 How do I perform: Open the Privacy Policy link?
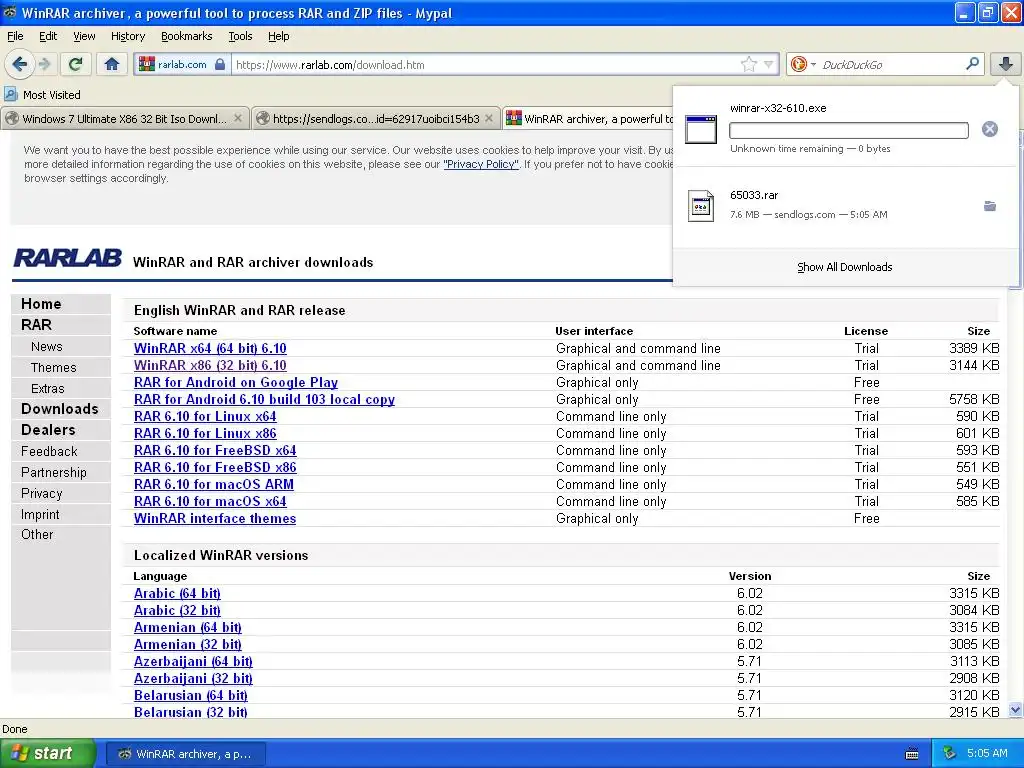[x=481, y=164]
